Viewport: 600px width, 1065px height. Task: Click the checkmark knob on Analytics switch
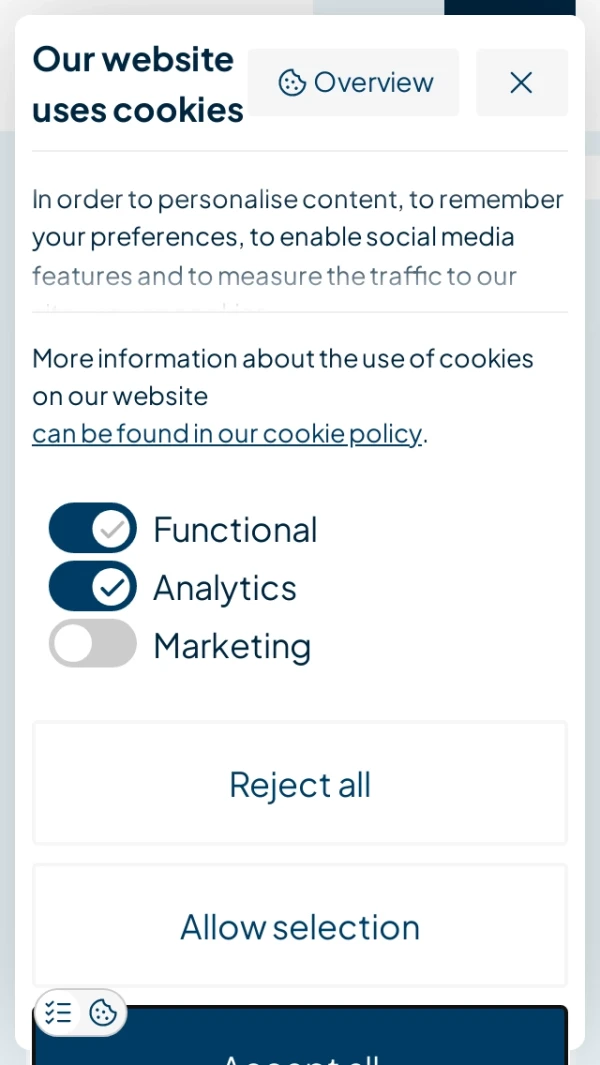pos(112,586)
